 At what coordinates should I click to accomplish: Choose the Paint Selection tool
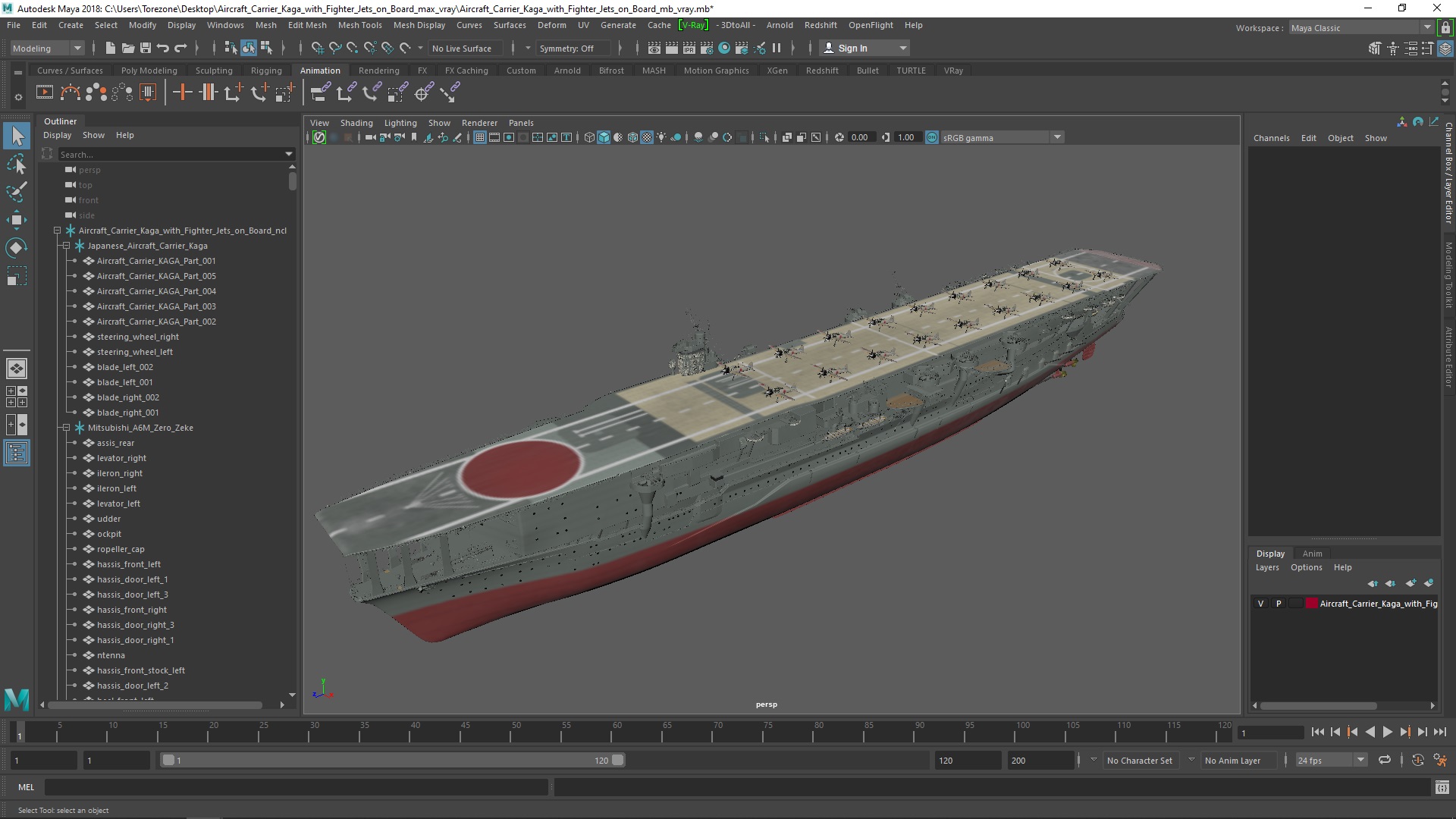17,192
